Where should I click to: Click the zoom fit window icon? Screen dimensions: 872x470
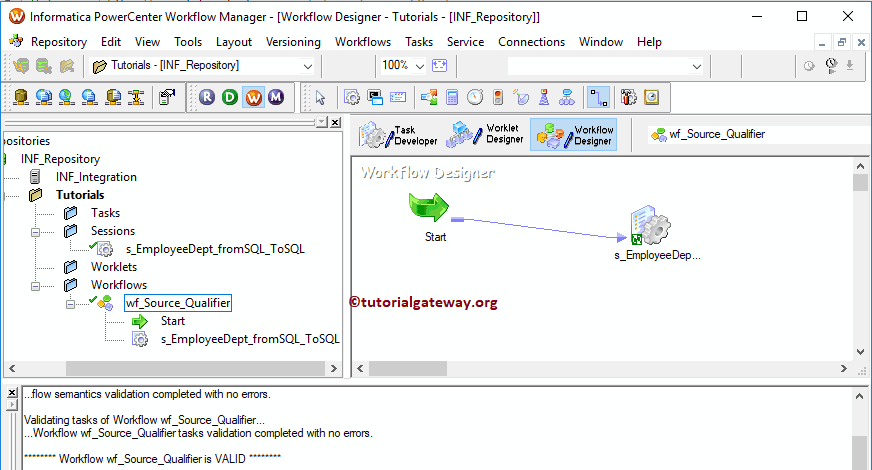(x=439, y=66)
